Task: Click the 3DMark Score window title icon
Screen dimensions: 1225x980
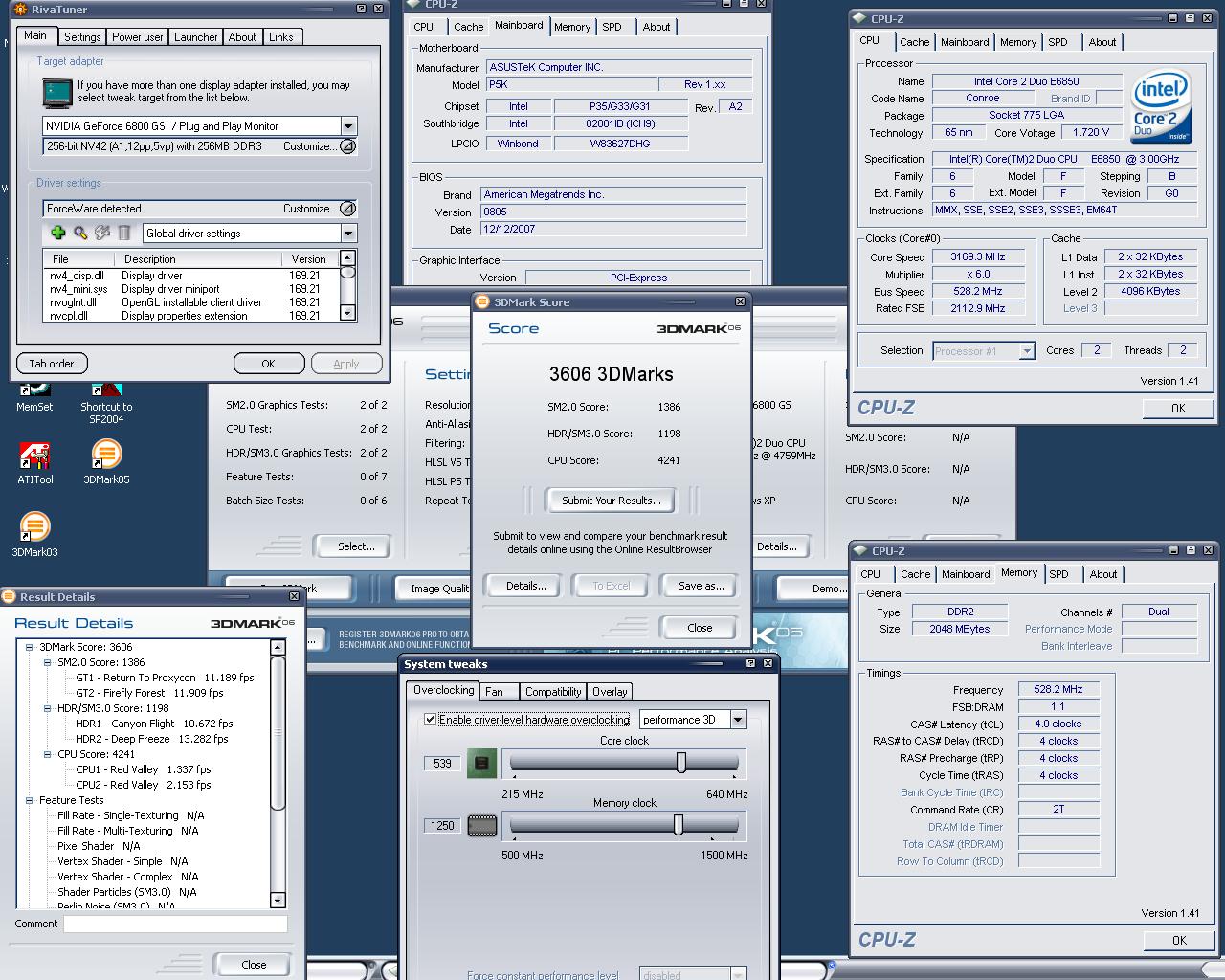Action: 483,301
